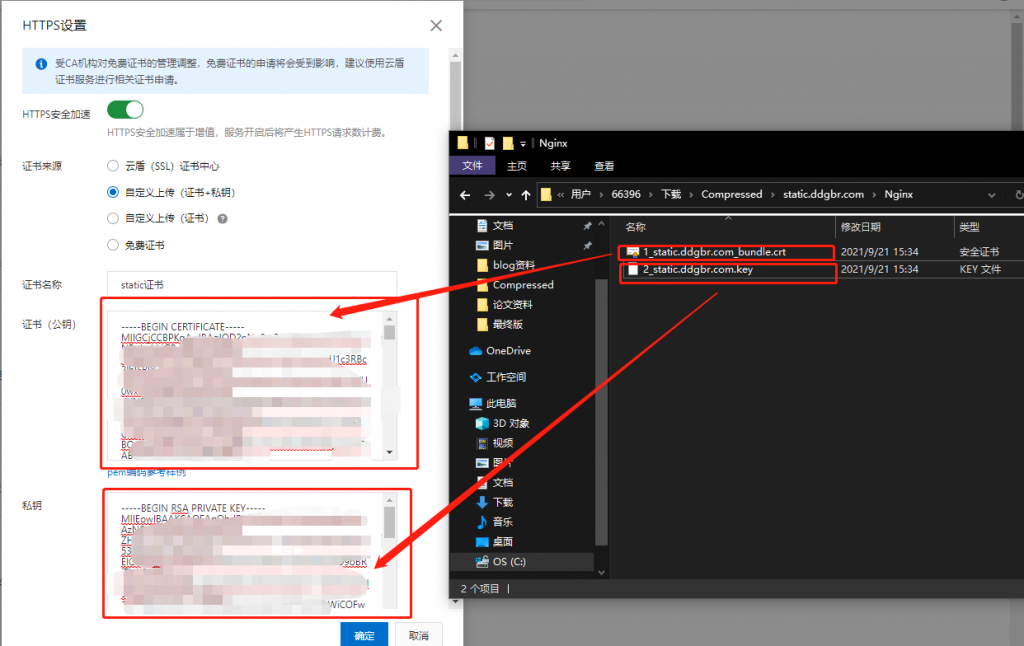Close the HTTPS设置 dialog
1024x646 pixels.
point(436,25)
